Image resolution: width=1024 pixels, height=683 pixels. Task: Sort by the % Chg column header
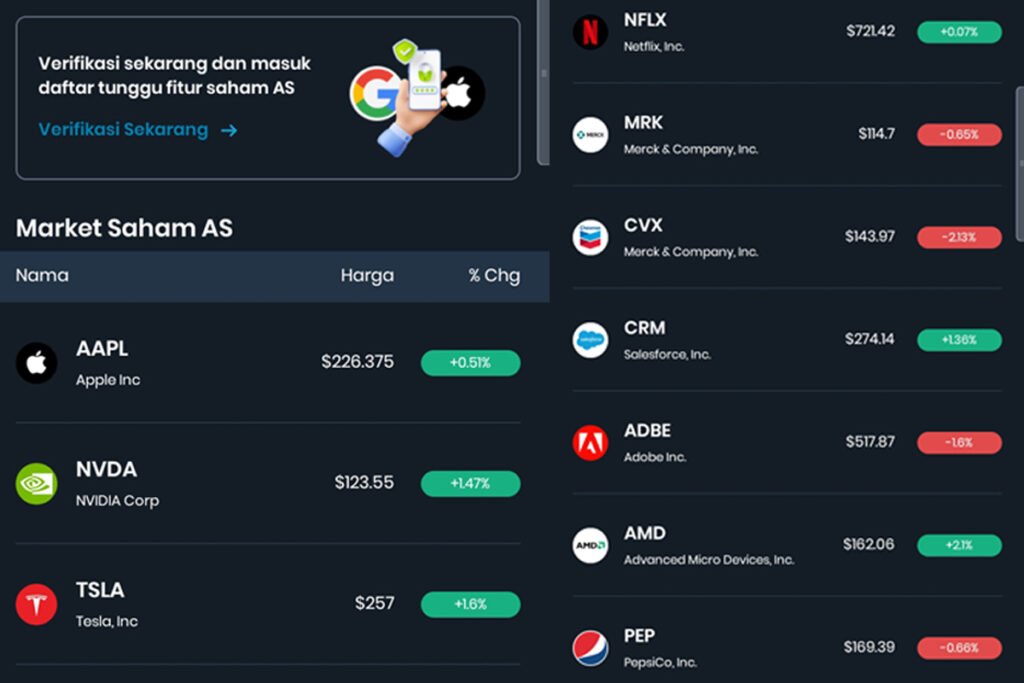494,276
